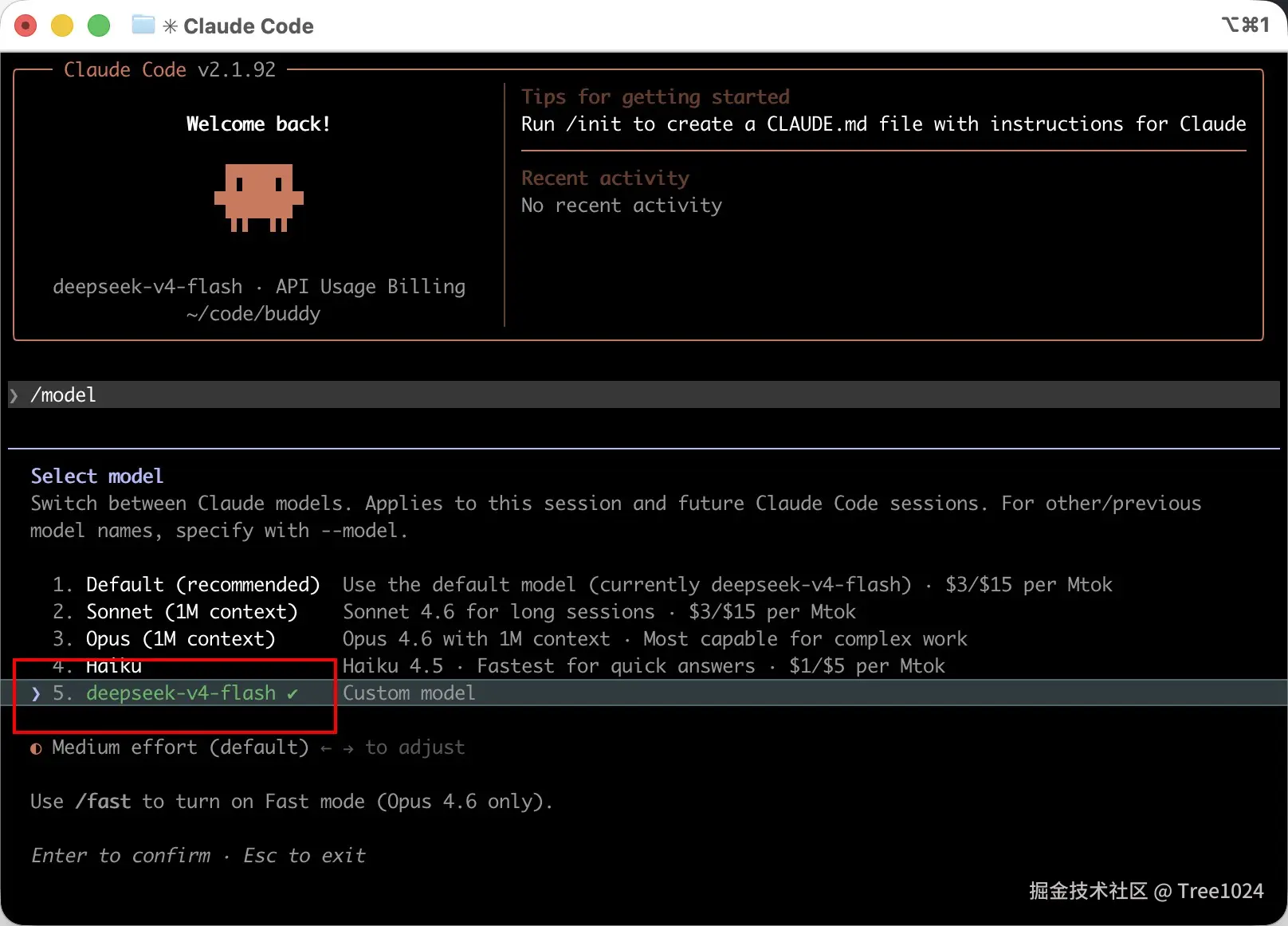This screenshot has height=926, width=1288.
Task: Click the yellow minimize window button
Action: pos(62,26)
